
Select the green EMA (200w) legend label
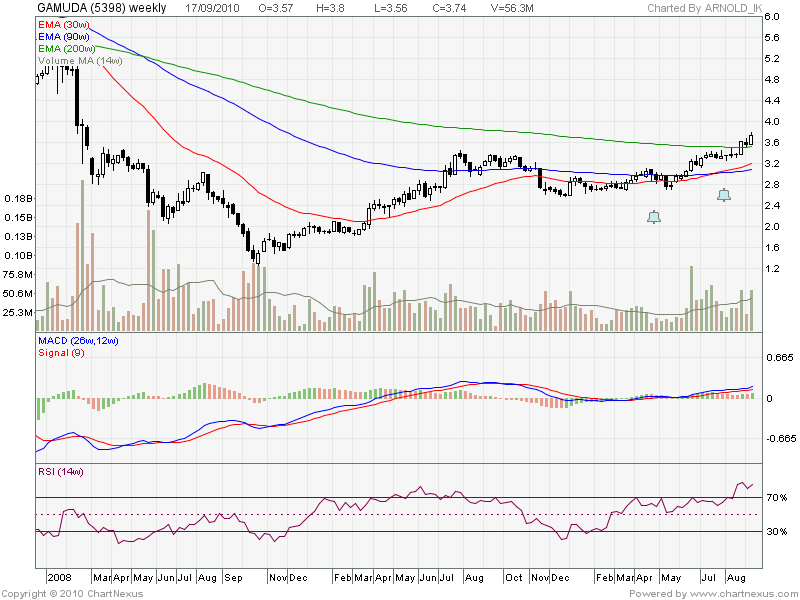point(67,48)
